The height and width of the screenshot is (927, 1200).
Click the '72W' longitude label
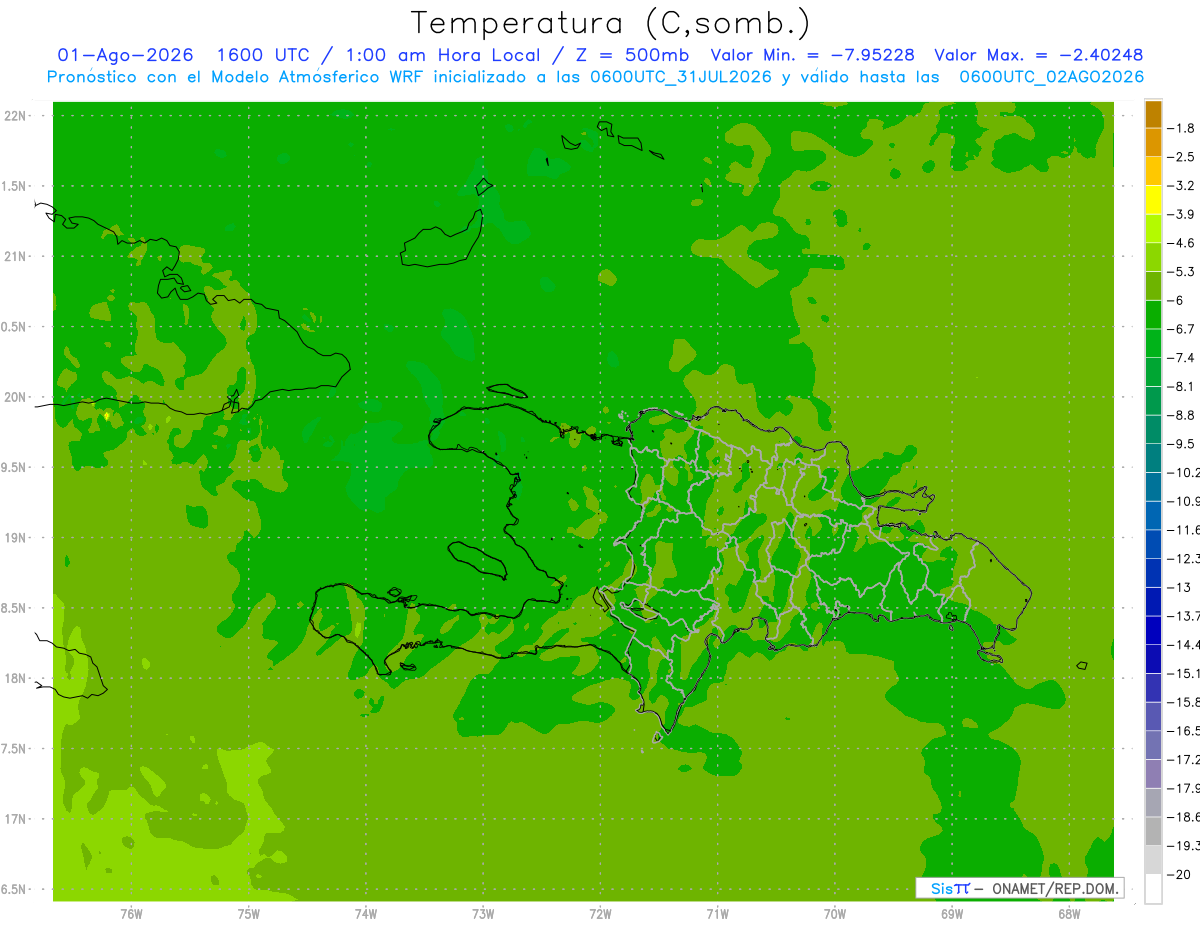600,913
